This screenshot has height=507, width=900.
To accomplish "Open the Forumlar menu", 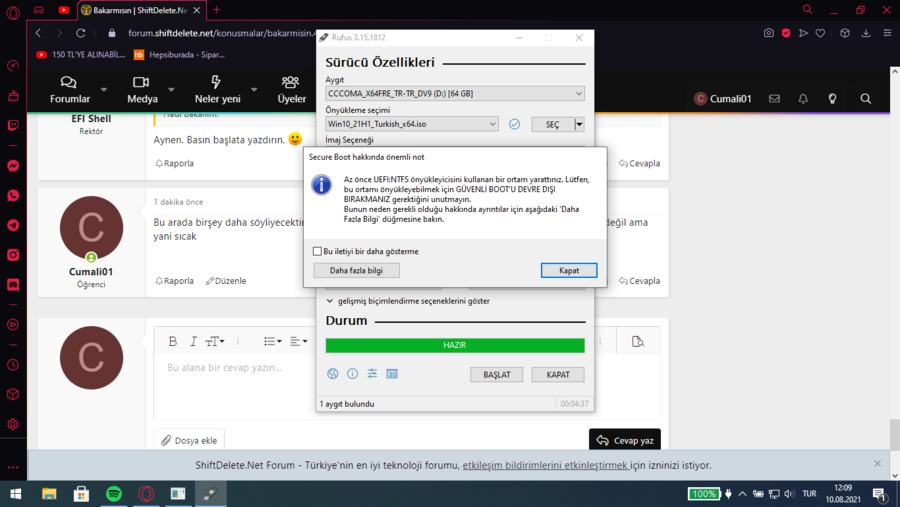I will (69, 90).
